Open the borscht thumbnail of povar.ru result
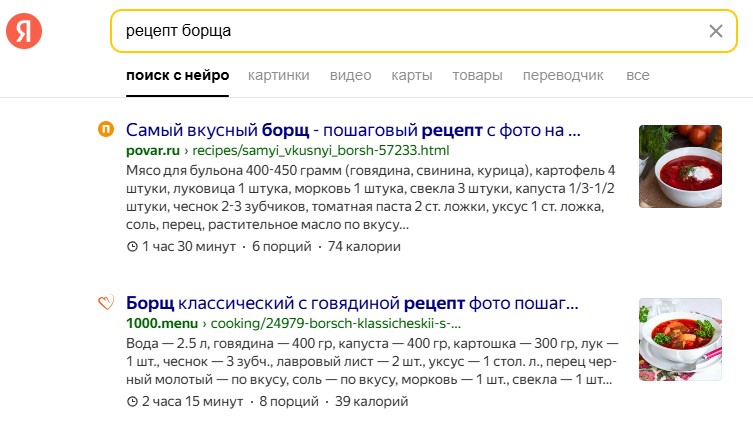Image resolution: width=753 pixels, height=431 pixels. [x=680, y=166]
